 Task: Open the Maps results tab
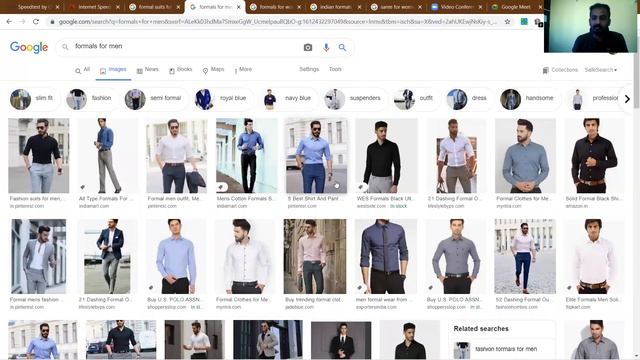(213, 70)
